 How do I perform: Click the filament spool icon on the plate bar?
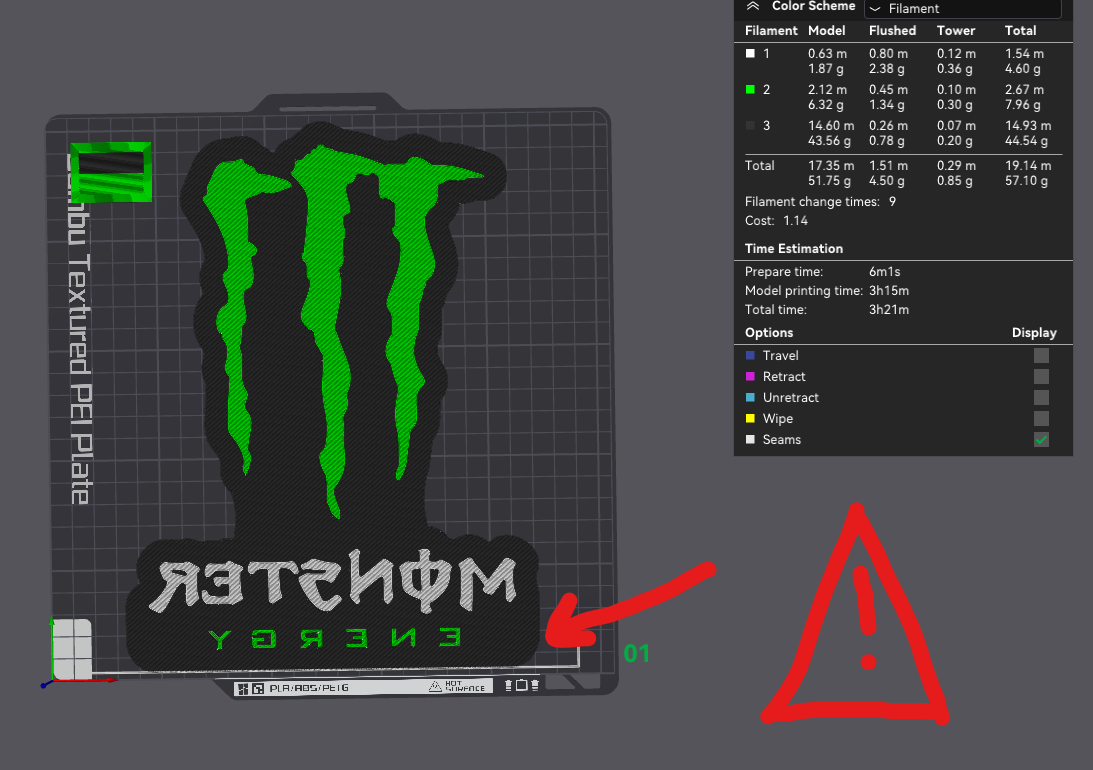(509, 686)
